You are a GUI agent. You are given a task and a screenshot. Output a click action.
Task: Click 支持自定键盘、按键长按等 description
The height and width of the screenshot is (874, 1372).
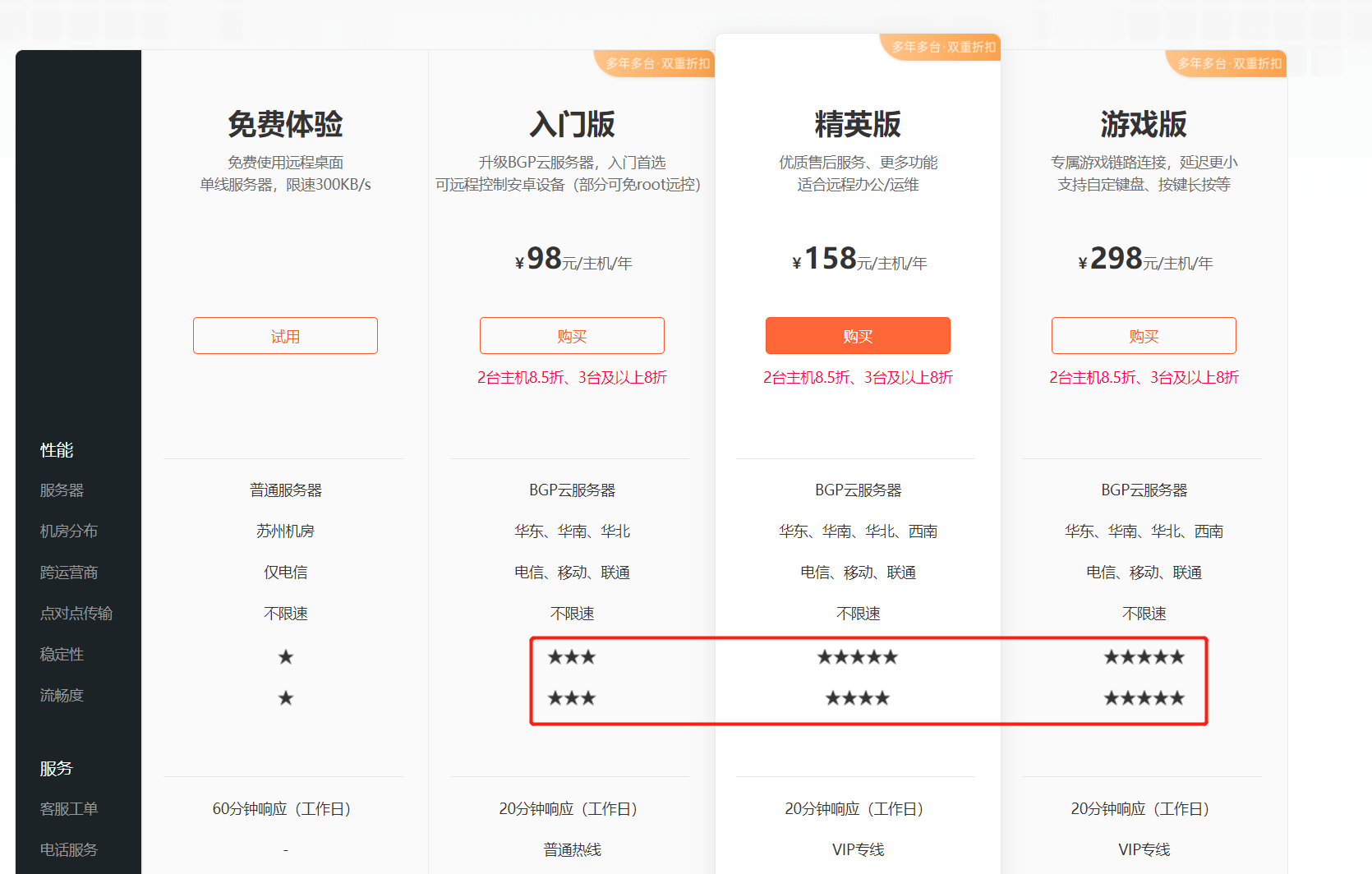click(x=1144, y=185)
